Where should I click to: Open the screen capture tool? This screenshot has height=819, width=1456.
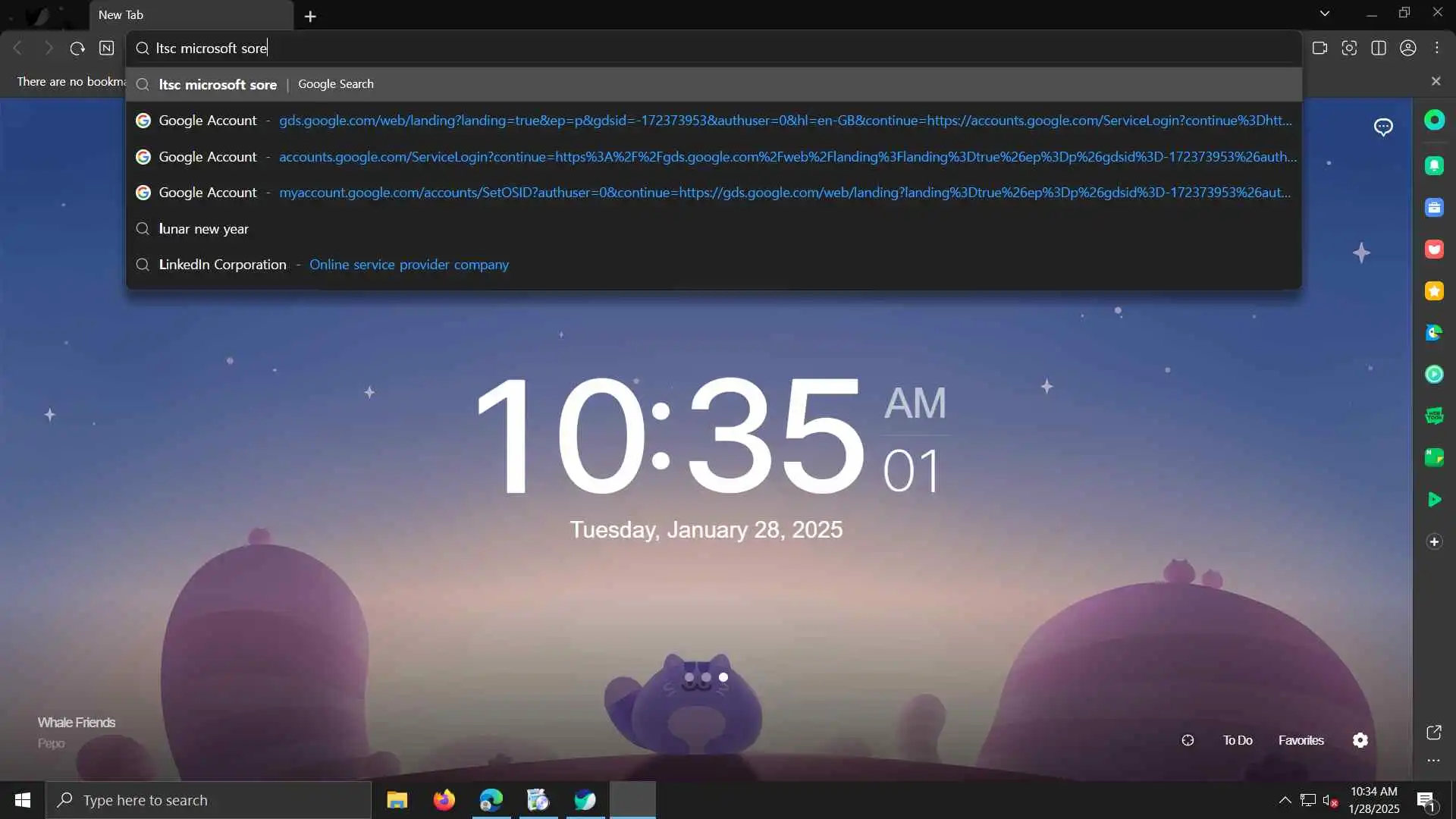pos(1349,48)
